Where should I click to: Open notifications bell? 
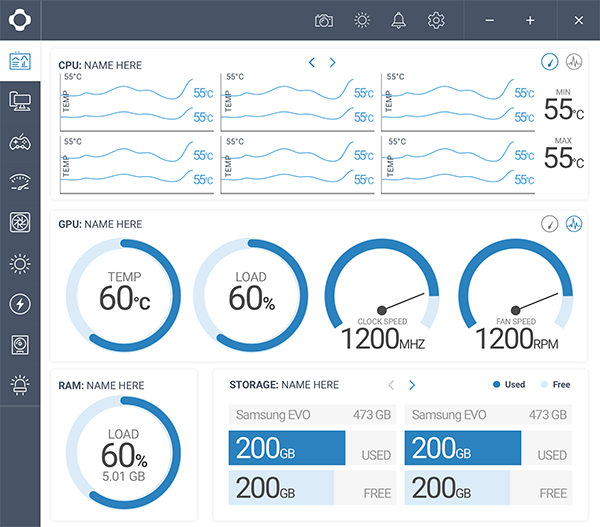coord(399,20)
